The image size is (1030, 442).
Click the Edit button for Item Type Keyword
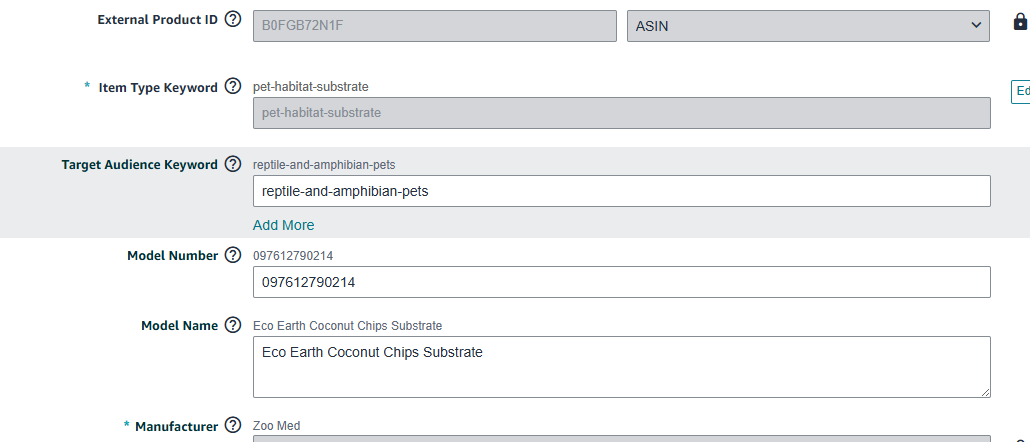coord(1021,91)
